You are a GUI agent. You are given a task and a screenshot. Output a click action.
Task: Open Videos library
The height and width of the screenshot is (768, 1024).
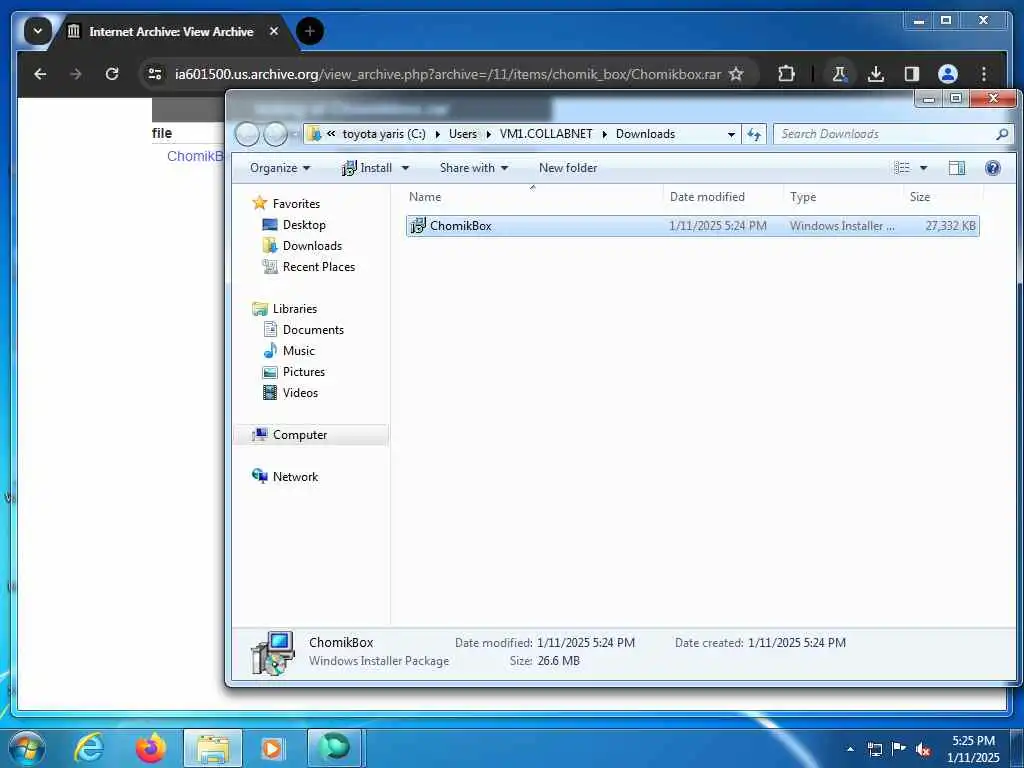300,392
